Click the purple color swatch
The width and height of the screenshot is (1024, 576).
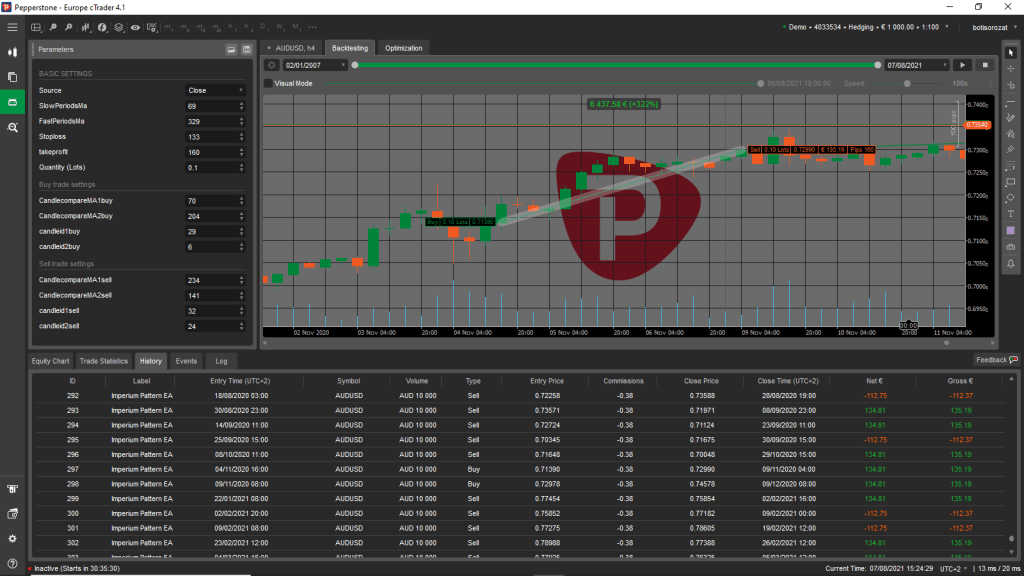coord(1011,231)
